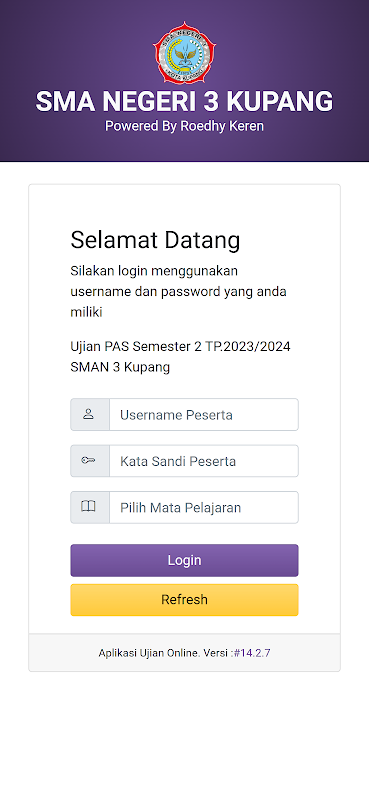The width and height of the screenshot is (369, 800).
Task: Click the user icon beside Username Peserta
Action: pyautogui.click(x=89, y=414)
